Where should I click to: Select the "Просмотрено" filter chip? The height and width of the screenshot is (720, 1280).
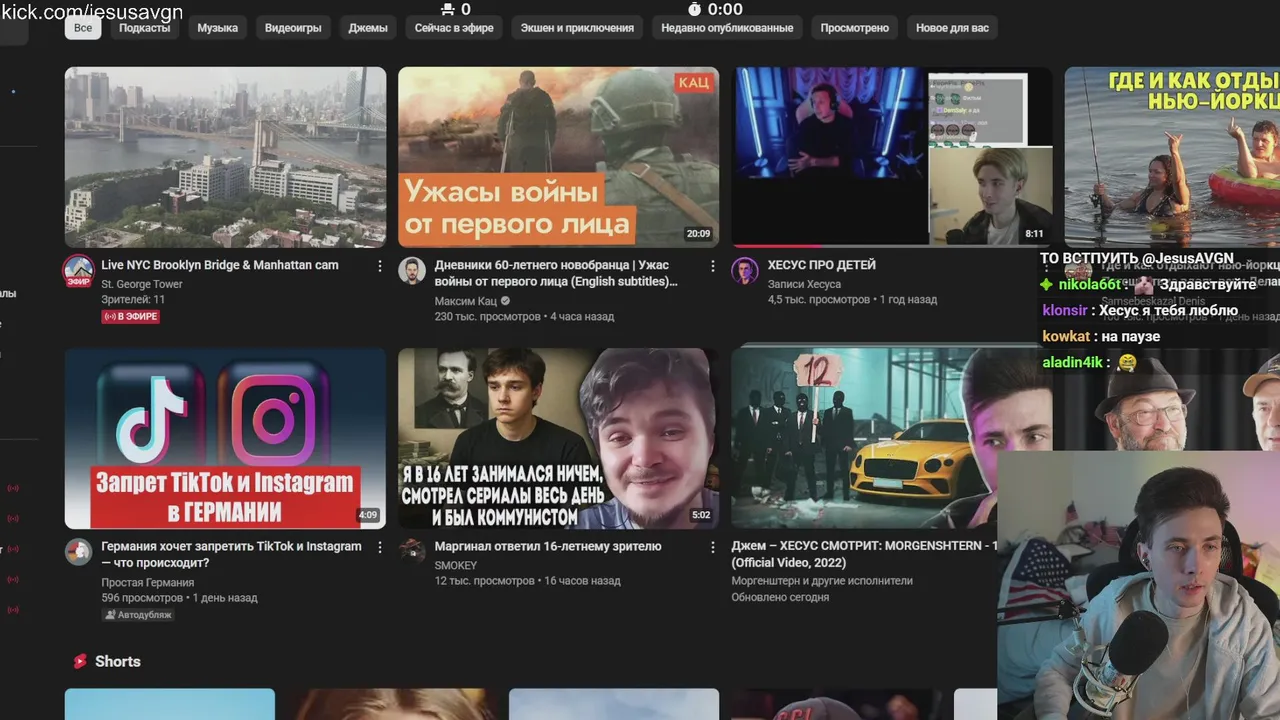tap(854, 28)
